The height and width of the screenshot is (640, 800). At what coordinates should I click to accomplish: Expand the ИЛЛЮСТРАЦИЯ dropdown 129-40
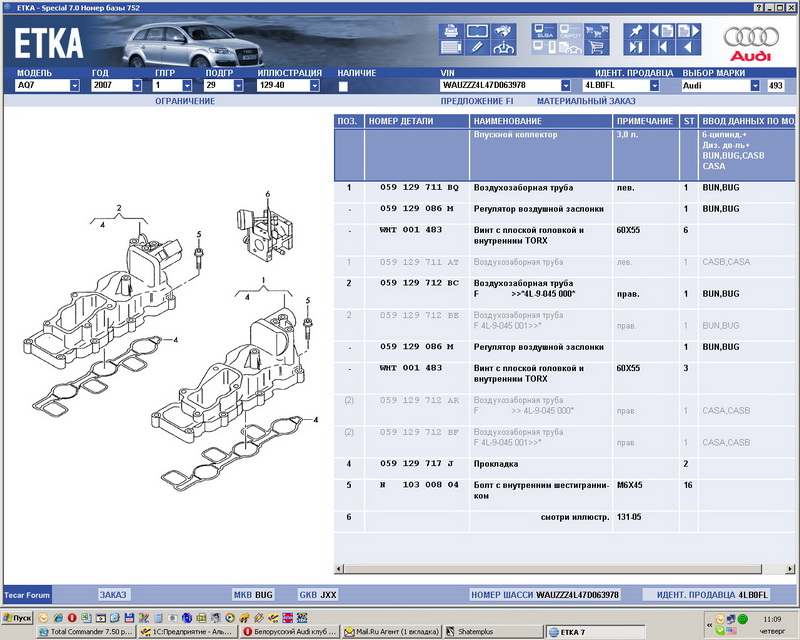[x=315, y=86]
